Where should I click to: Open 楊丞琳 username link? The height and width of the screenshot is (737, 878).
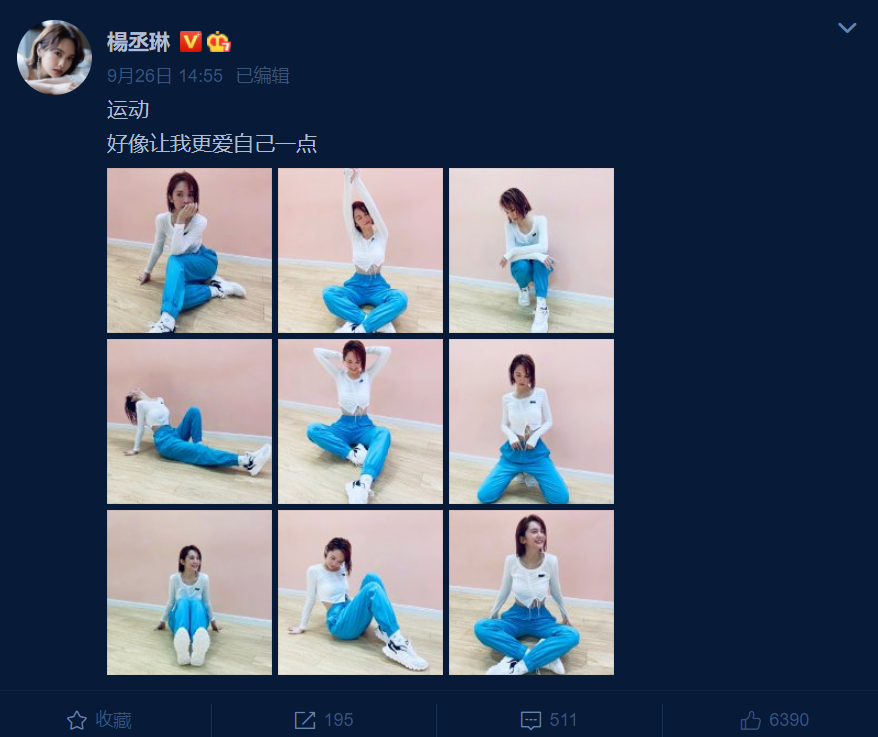coord(138,42)
